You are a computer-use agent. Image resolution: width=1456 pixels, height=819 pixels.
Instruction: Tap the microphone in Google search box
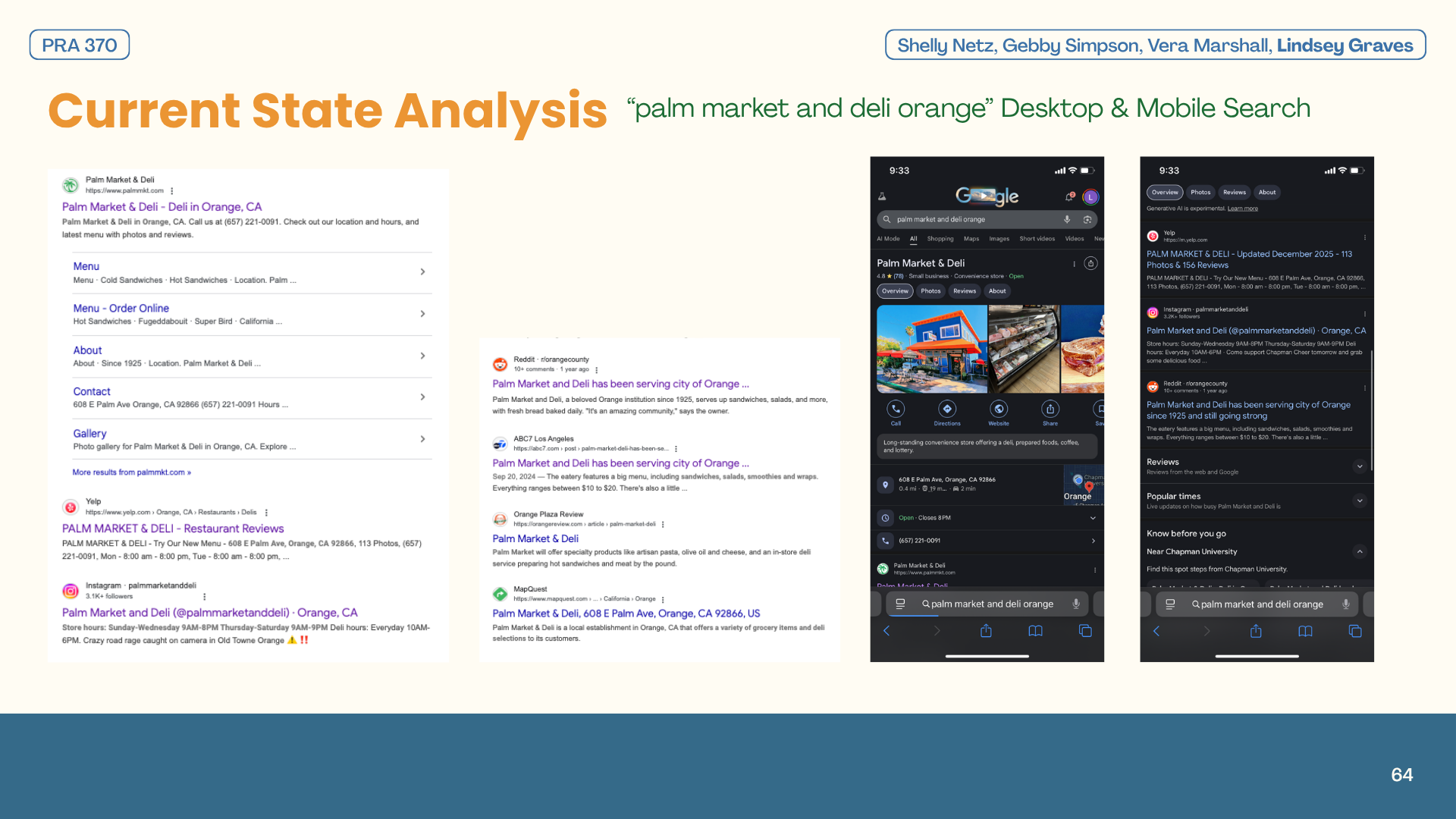[1067, 219]
